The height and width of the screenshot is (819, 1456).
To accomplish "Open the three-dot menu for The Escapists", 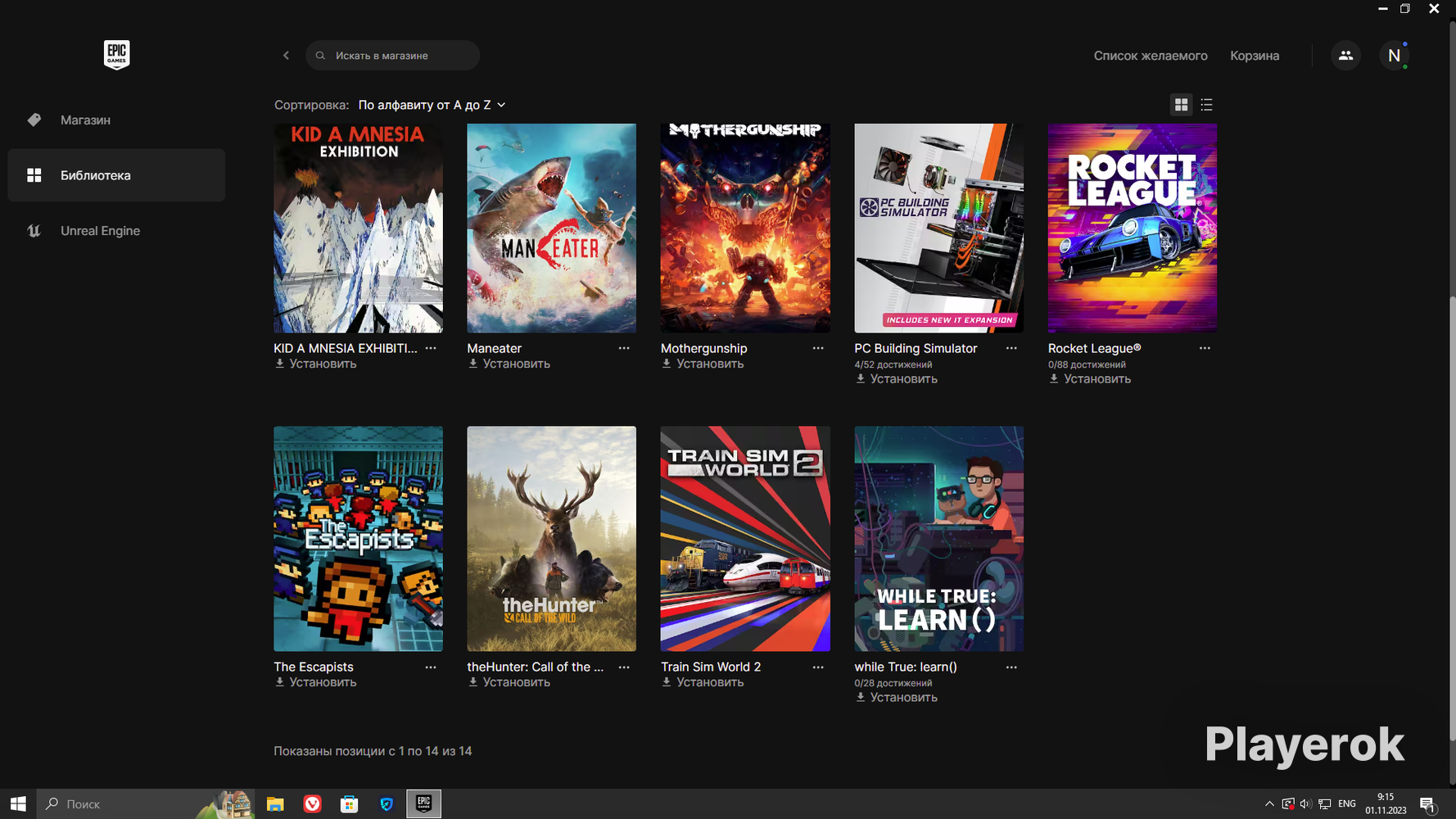I will click(x=431, y=667).
